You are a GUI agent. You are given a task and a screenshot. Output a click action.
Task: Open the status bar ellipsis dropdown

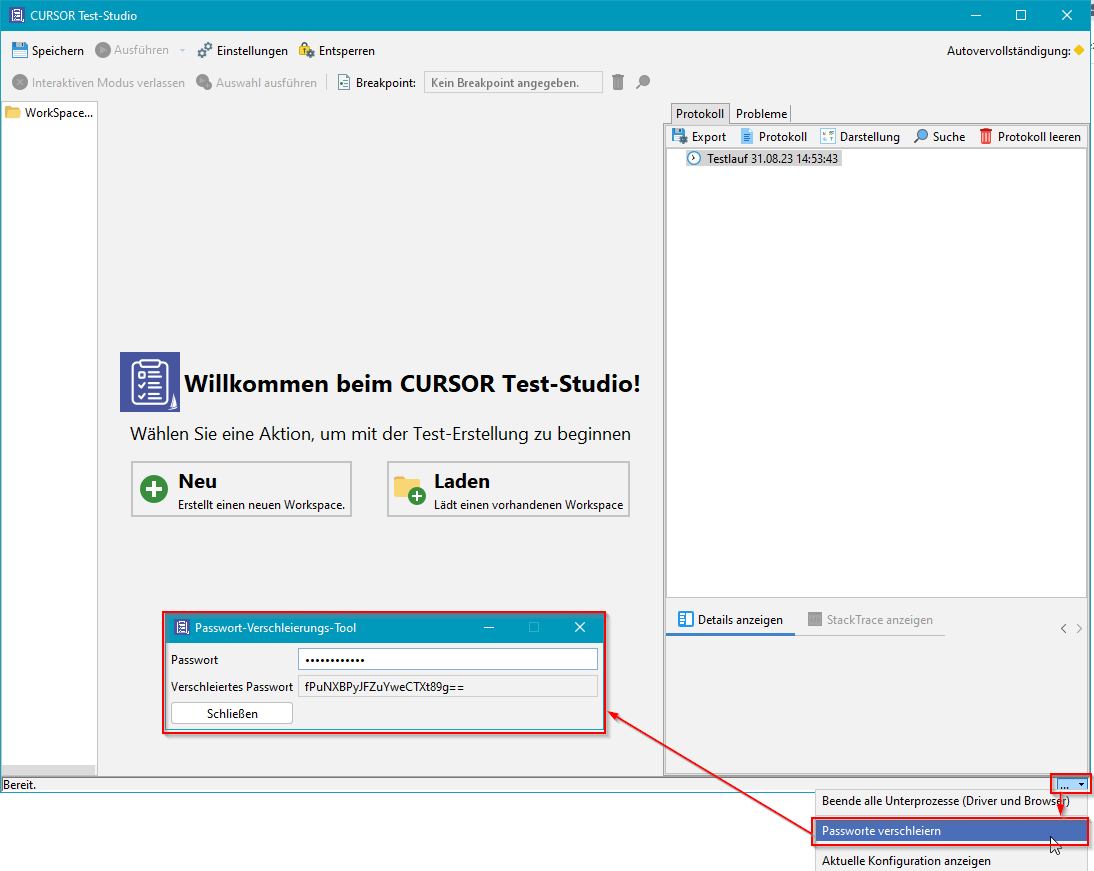[1070, 785]
